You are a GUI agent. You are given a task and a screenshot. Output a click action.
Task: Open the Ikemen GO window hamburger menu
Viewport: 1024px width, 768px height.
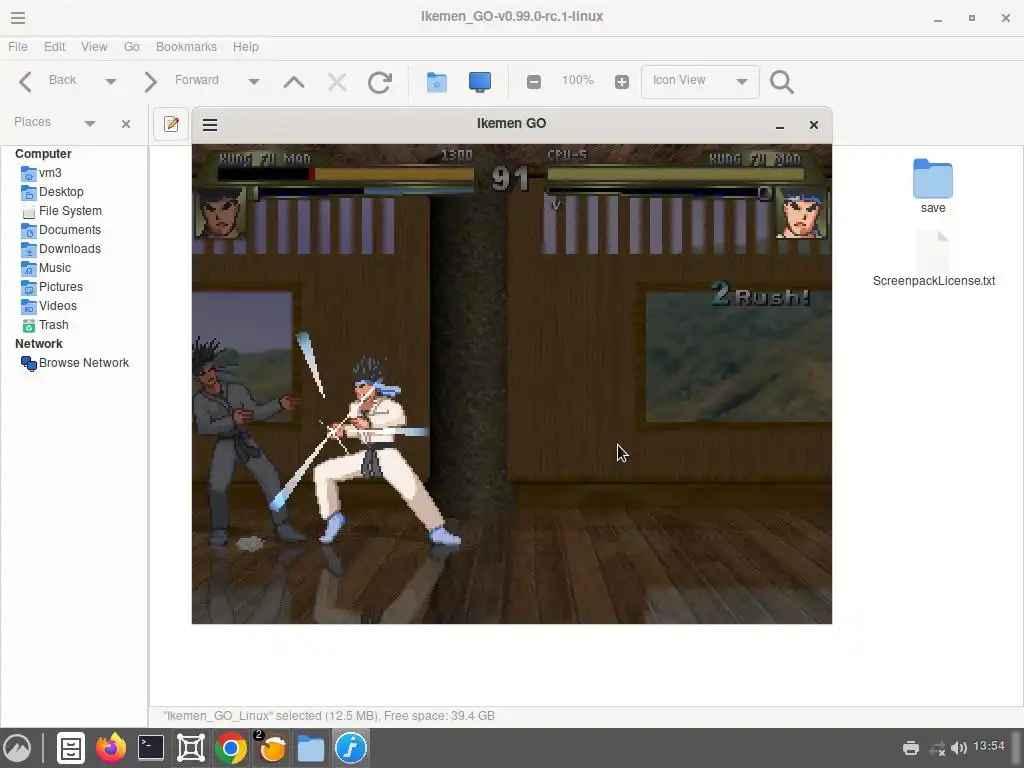(x=210, y=125)
